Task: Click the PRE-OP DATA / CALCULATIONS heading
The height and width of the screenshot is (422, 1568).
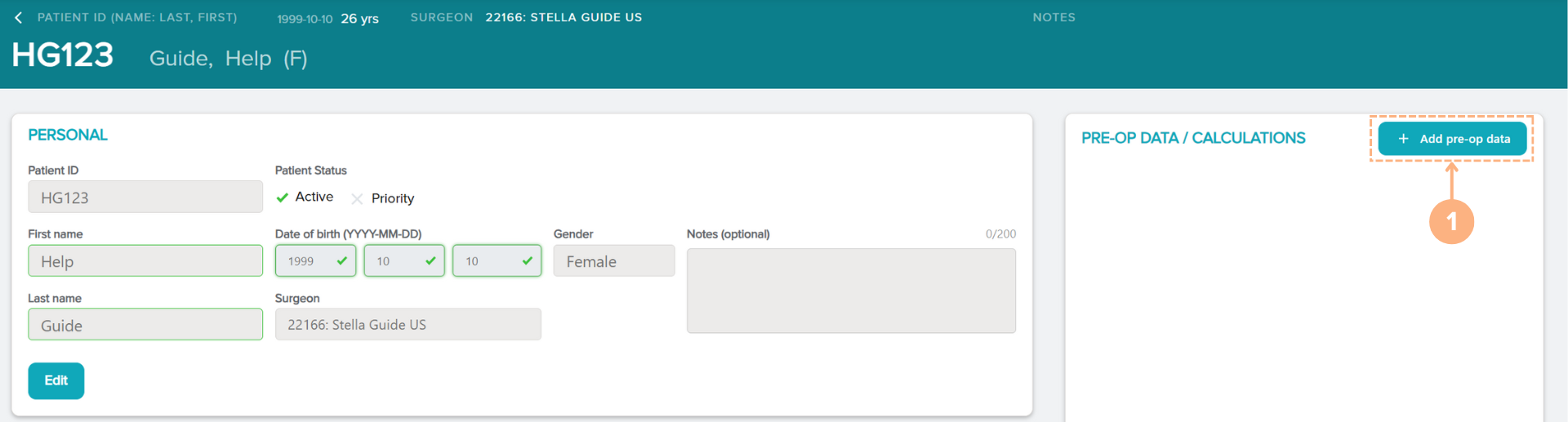Action: tap(1192, 138)
